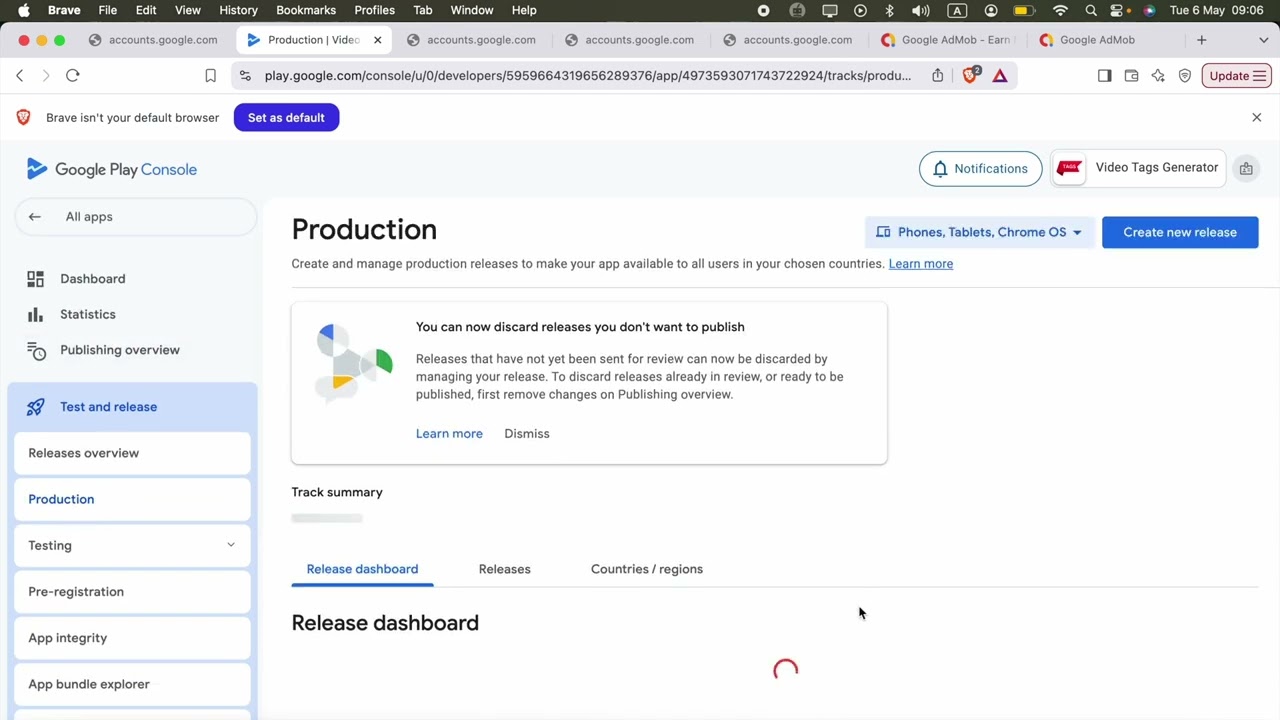
Task: Click Set as default button
Action: [x=286, y=118]
